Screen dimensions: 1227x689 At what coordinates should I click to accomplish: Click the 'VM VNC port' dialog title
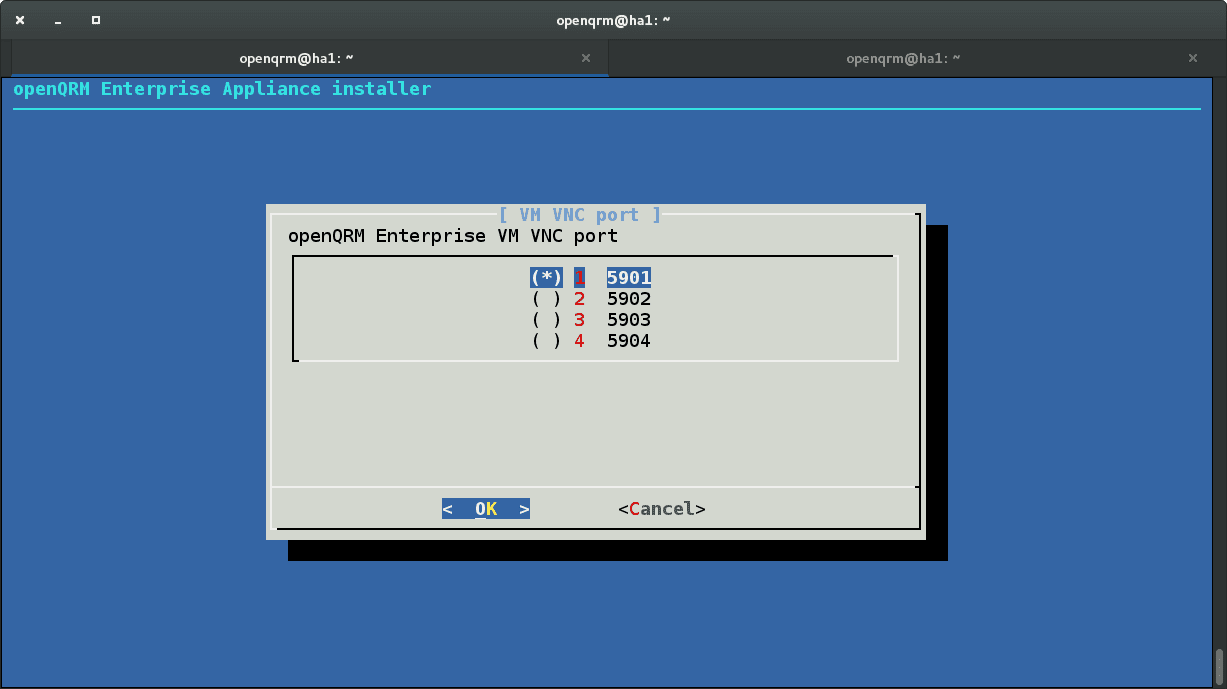[580, 215]
